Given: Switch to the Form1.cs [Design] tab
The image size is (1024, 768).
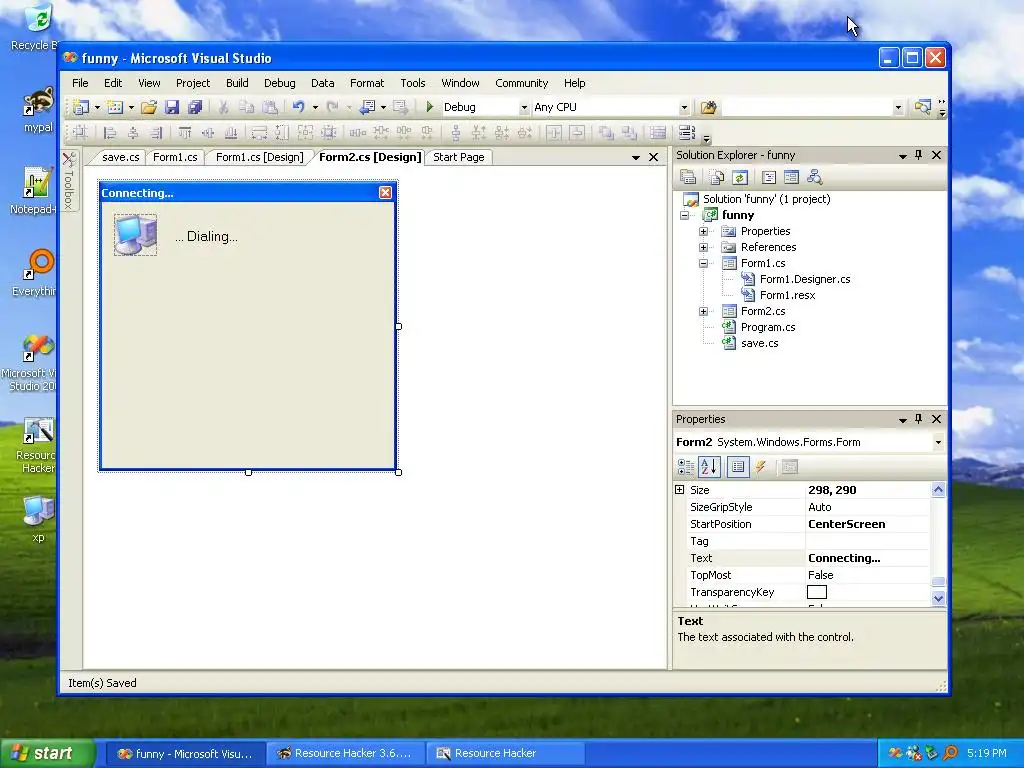Looking at the screenshot, I should [259, 157].
